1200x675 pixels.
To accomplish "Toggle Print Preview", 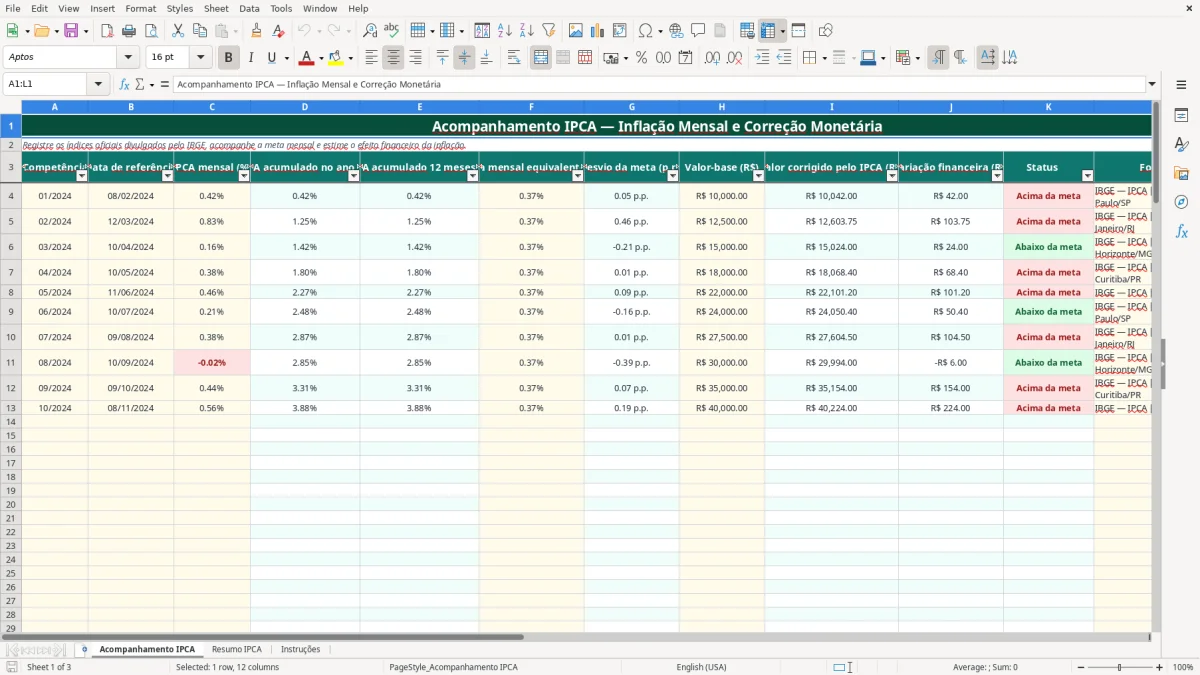I will (x=151, y=31).
